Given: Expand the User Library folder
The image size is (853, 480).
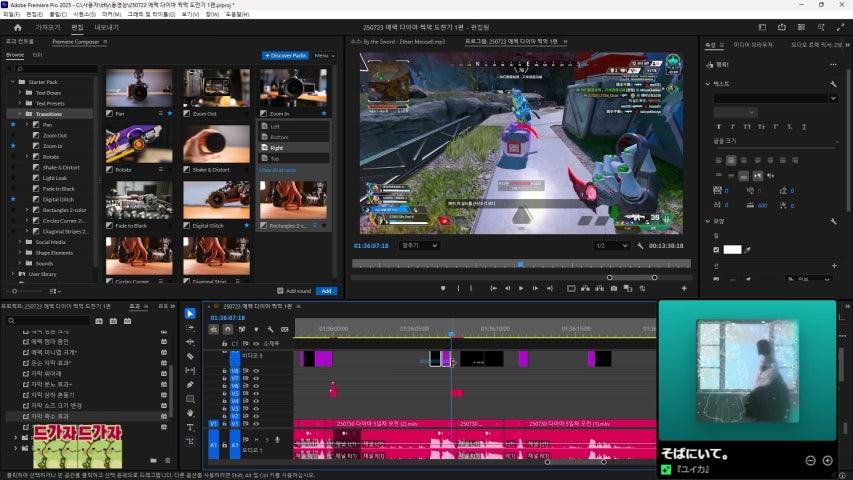Looking at the screenshot, I should pyautogui.click(x=13, y=274).
